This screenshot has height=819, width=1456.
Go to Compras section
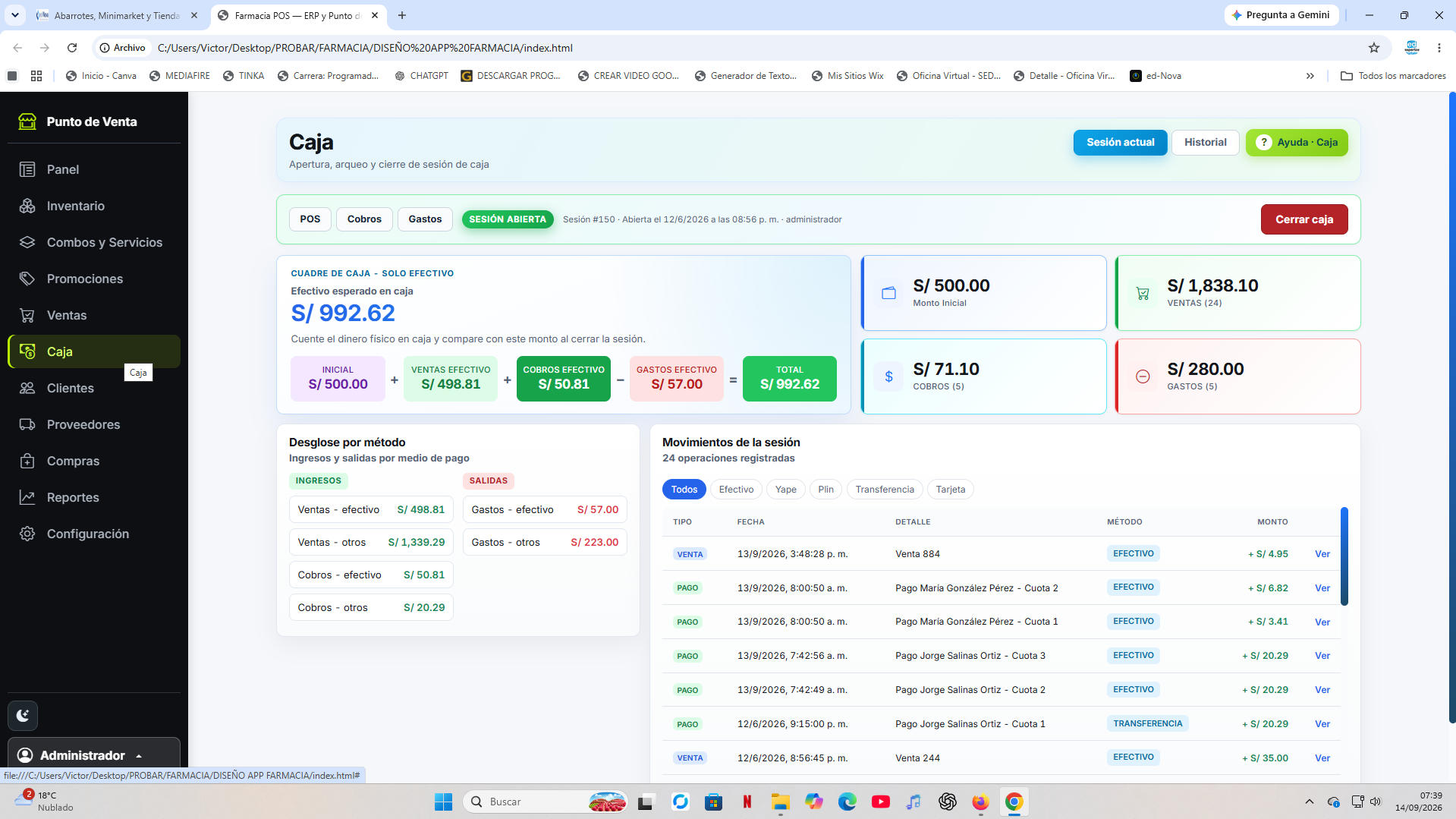pyautogui.click(x=94, y=461)
